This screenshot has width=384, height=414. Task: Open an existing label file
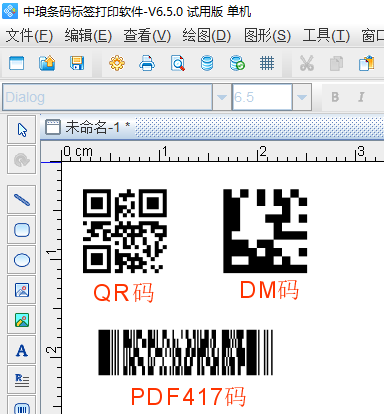coord(47,63)
